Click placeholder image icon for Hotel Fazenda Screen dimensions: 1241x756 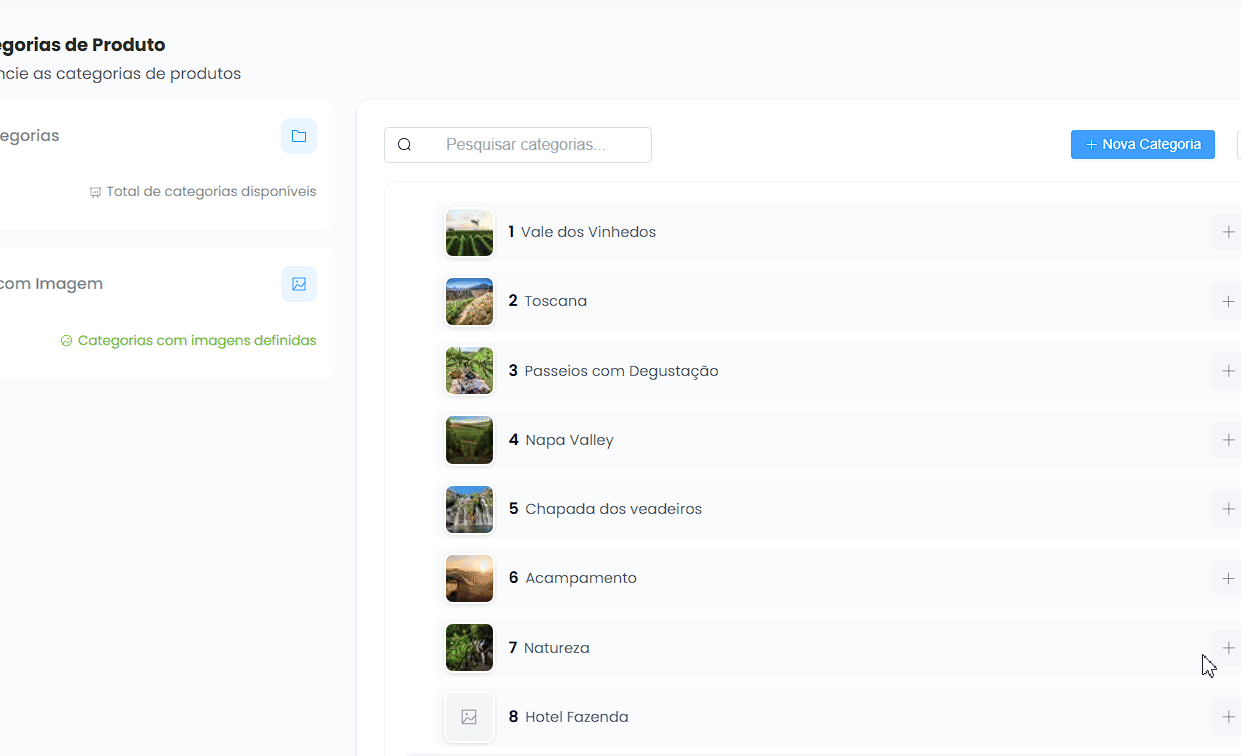pos(469,717)
